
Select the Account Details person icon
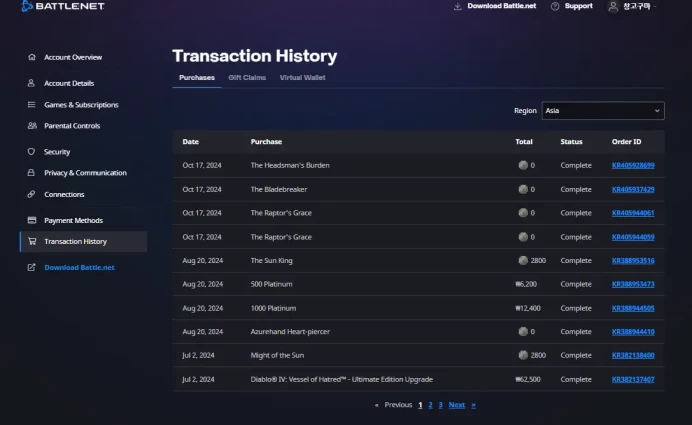[31, 83]
